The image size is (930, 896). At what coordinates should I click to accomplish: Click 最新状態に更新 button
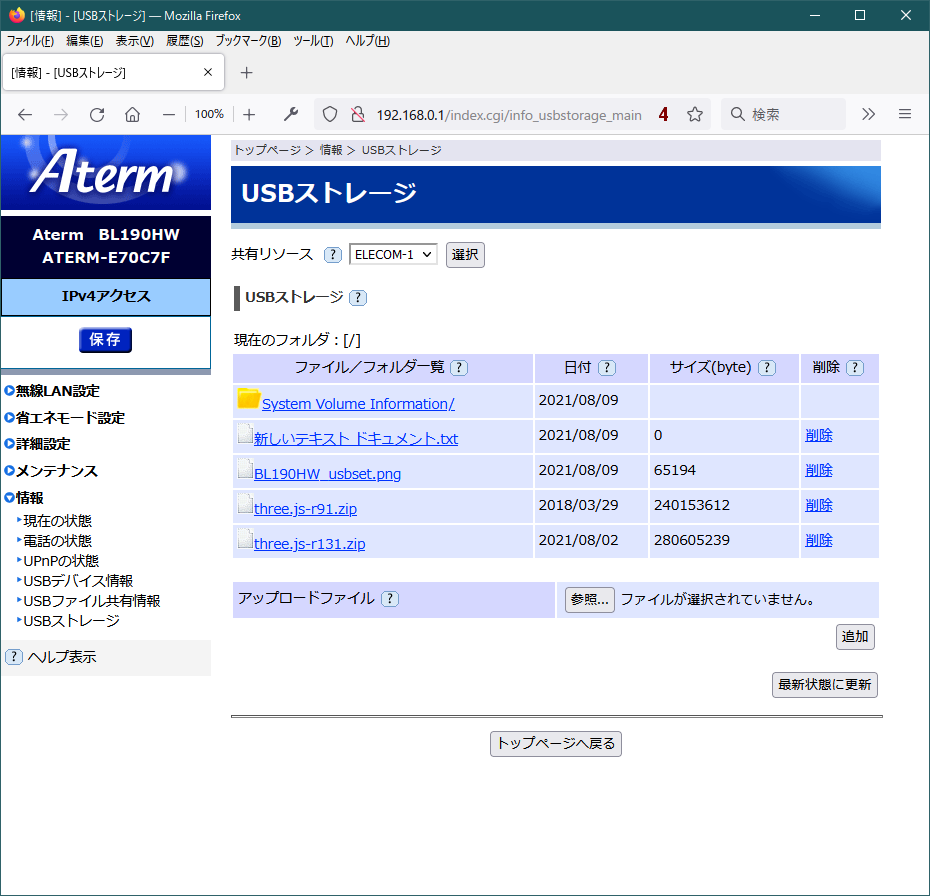pyautogui.click(x=824, y=685)
